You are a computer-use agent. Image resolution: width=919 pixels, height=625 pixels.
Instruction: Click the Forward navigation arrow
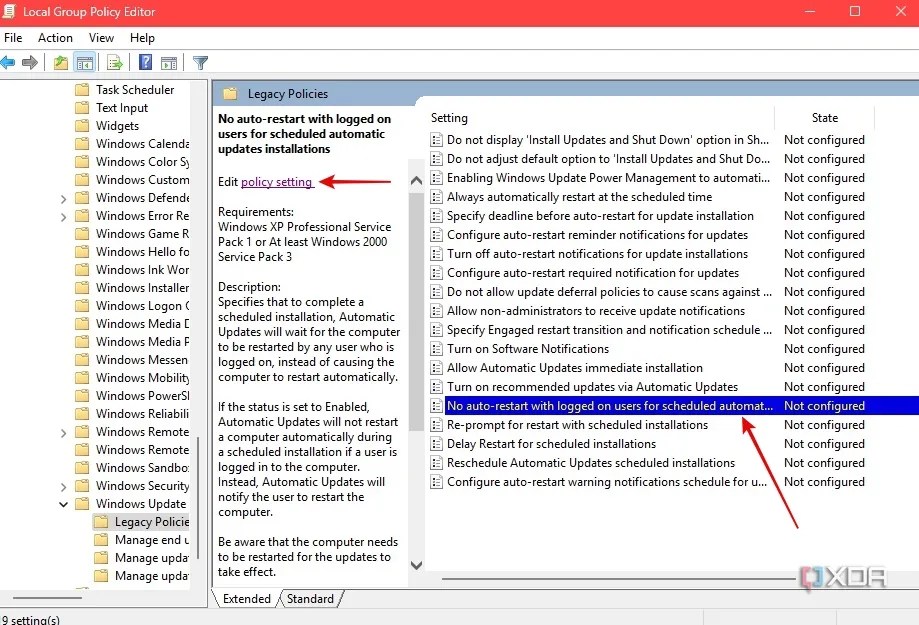tap(30, 61)
